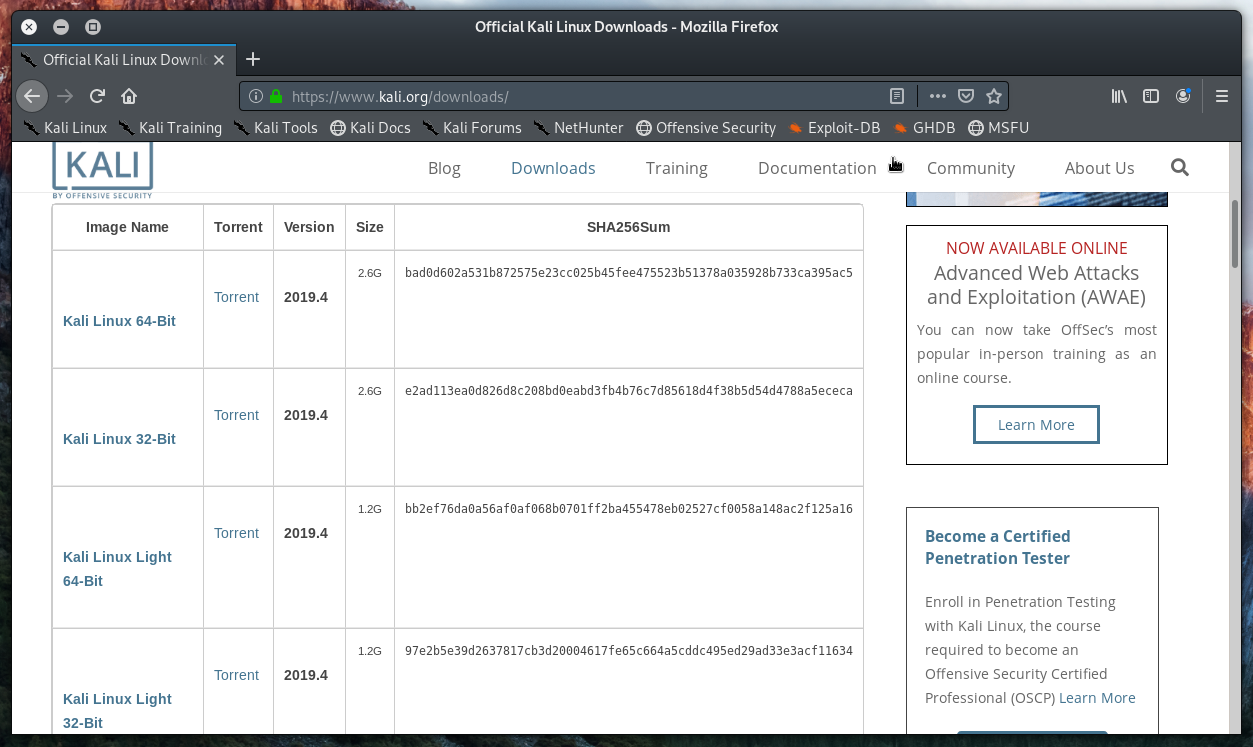Viewport: 1253px width, 747px height.
Task: Open the MSFU bookmark
Action: click(x=998, y=127)
